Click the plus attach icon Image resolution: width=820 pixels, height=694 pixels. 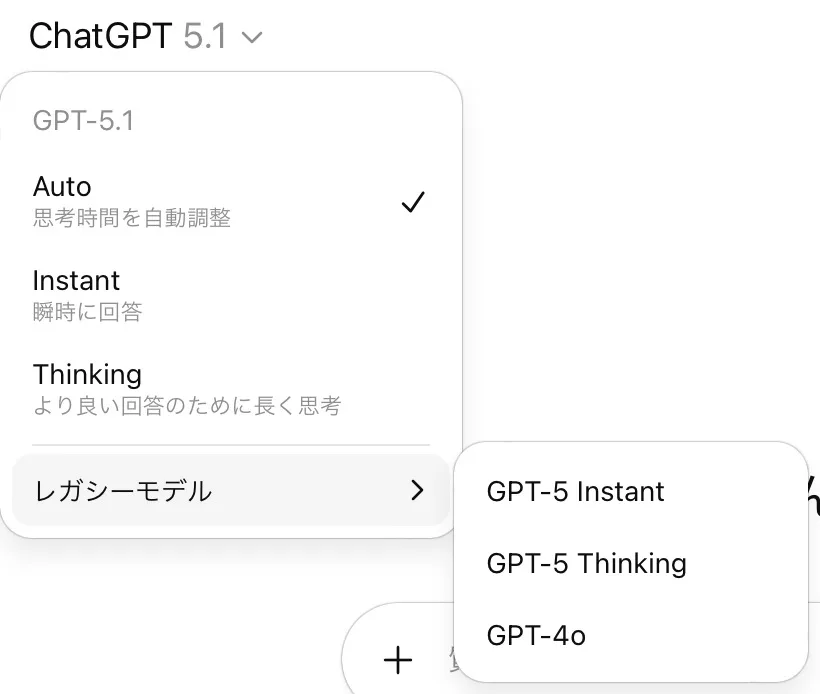pos(398,660)
